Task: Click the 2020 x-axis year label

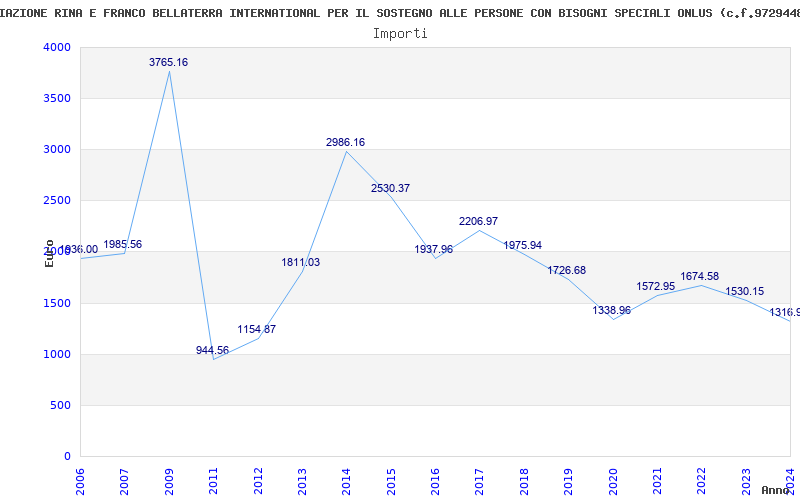Action: (613, 481)
